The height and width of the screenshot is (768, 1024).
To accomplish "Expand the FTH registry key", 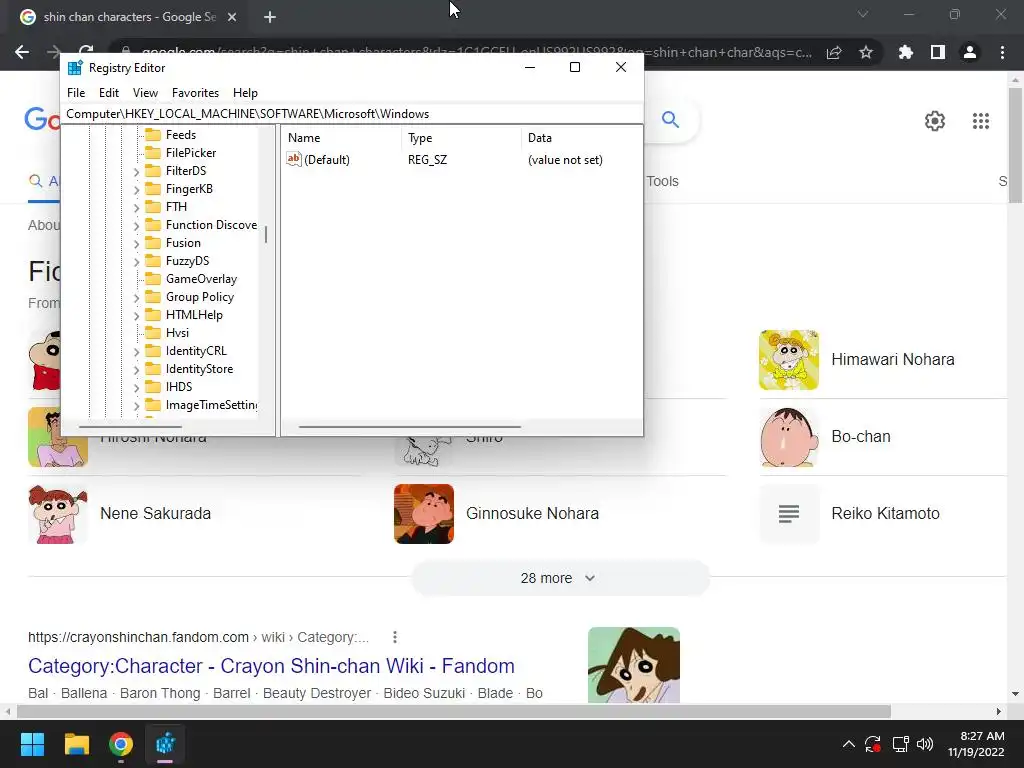I will point(136,207).
